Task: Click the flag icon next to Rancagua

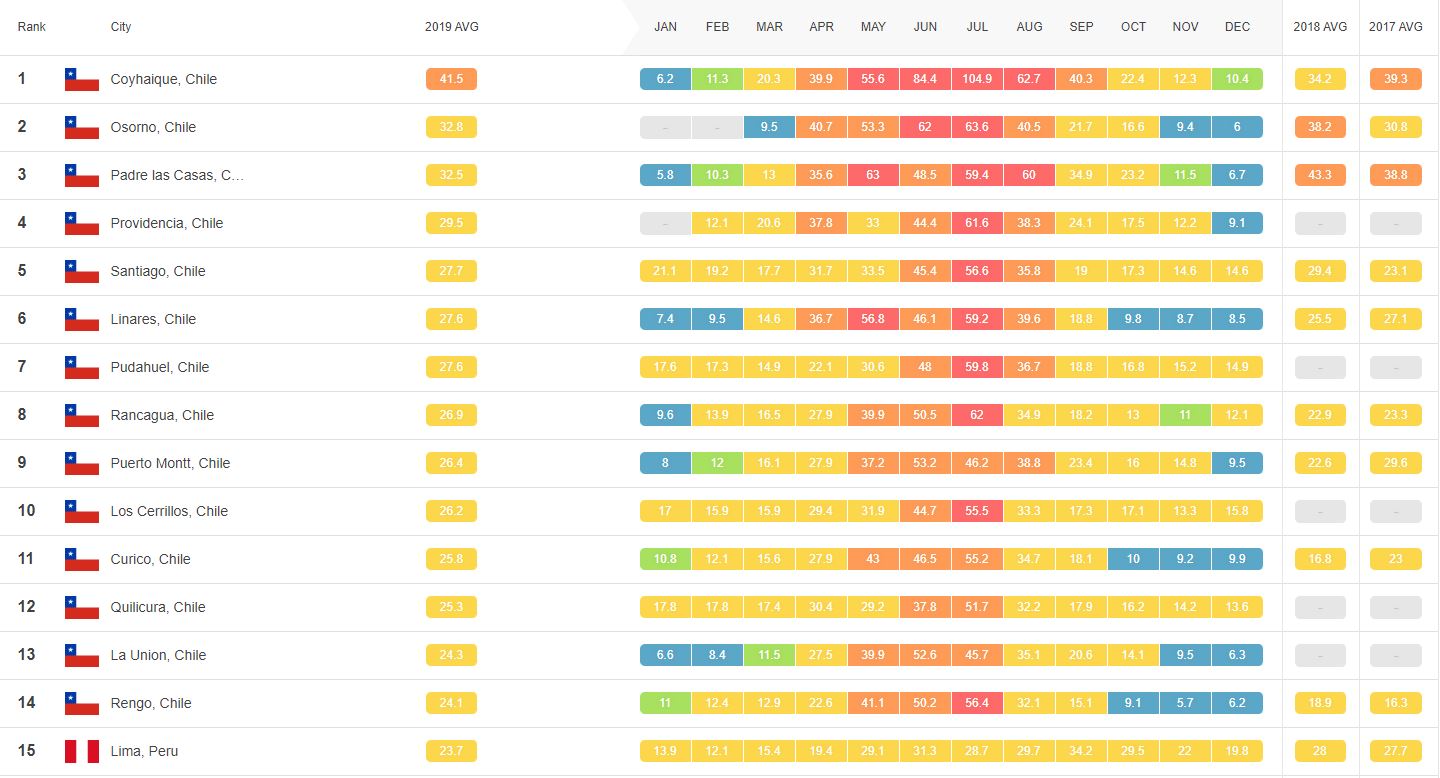Action: point(82,415)
